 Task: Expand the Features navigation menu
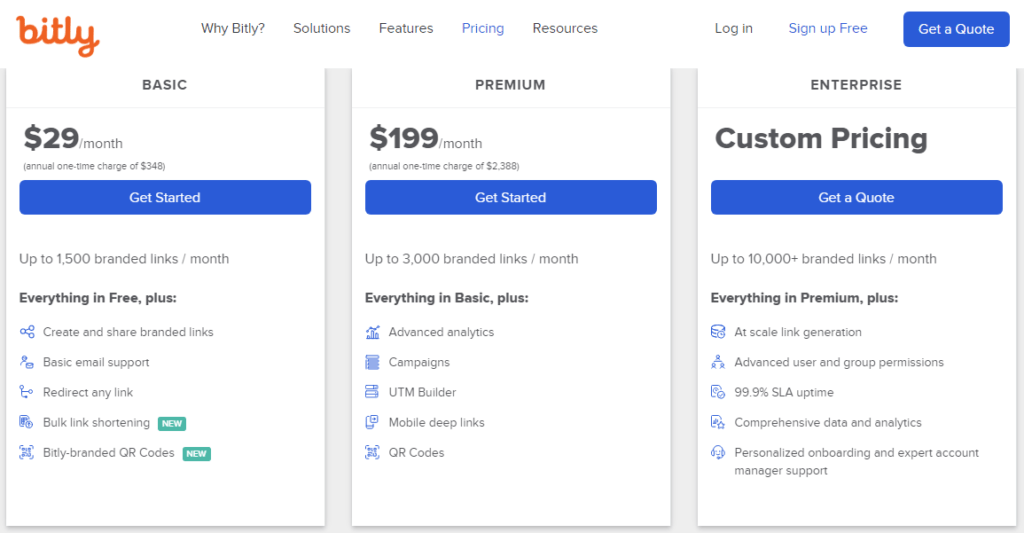pos(406,28)
